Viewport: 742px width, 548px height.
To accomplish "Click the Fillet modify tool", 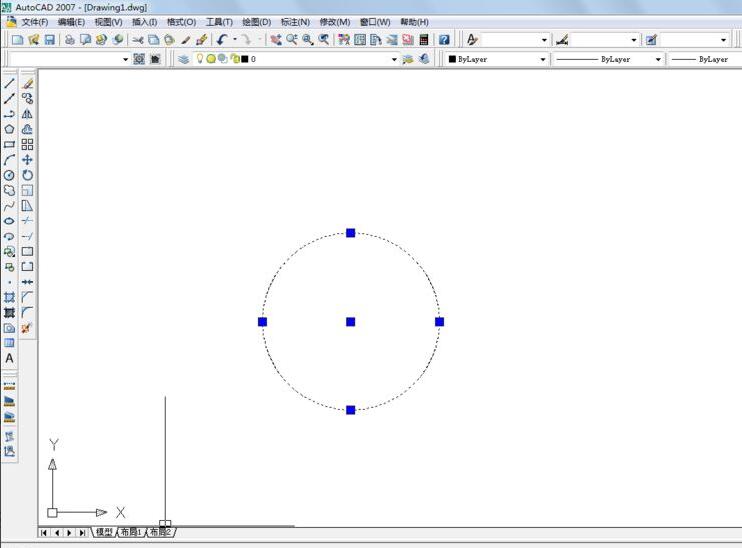I will click(x=27, y=312).
